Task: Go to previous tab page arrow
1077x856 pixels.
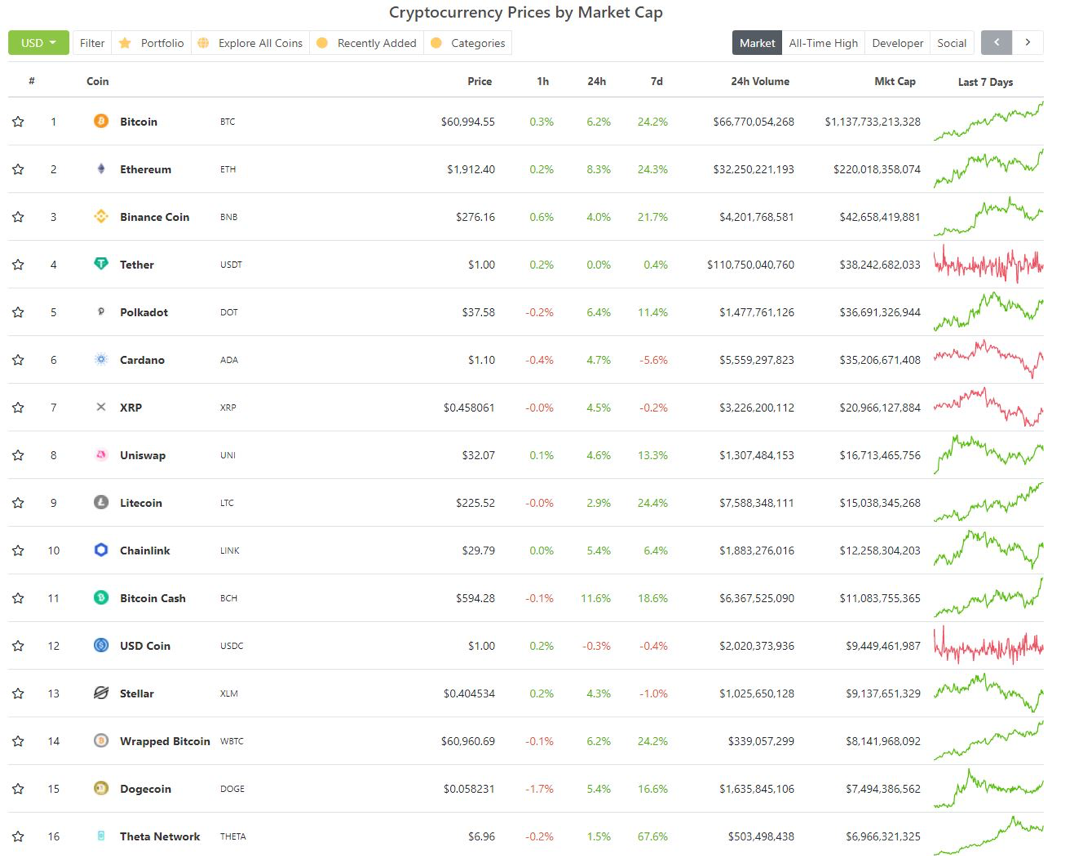Action: pos(997,43)
